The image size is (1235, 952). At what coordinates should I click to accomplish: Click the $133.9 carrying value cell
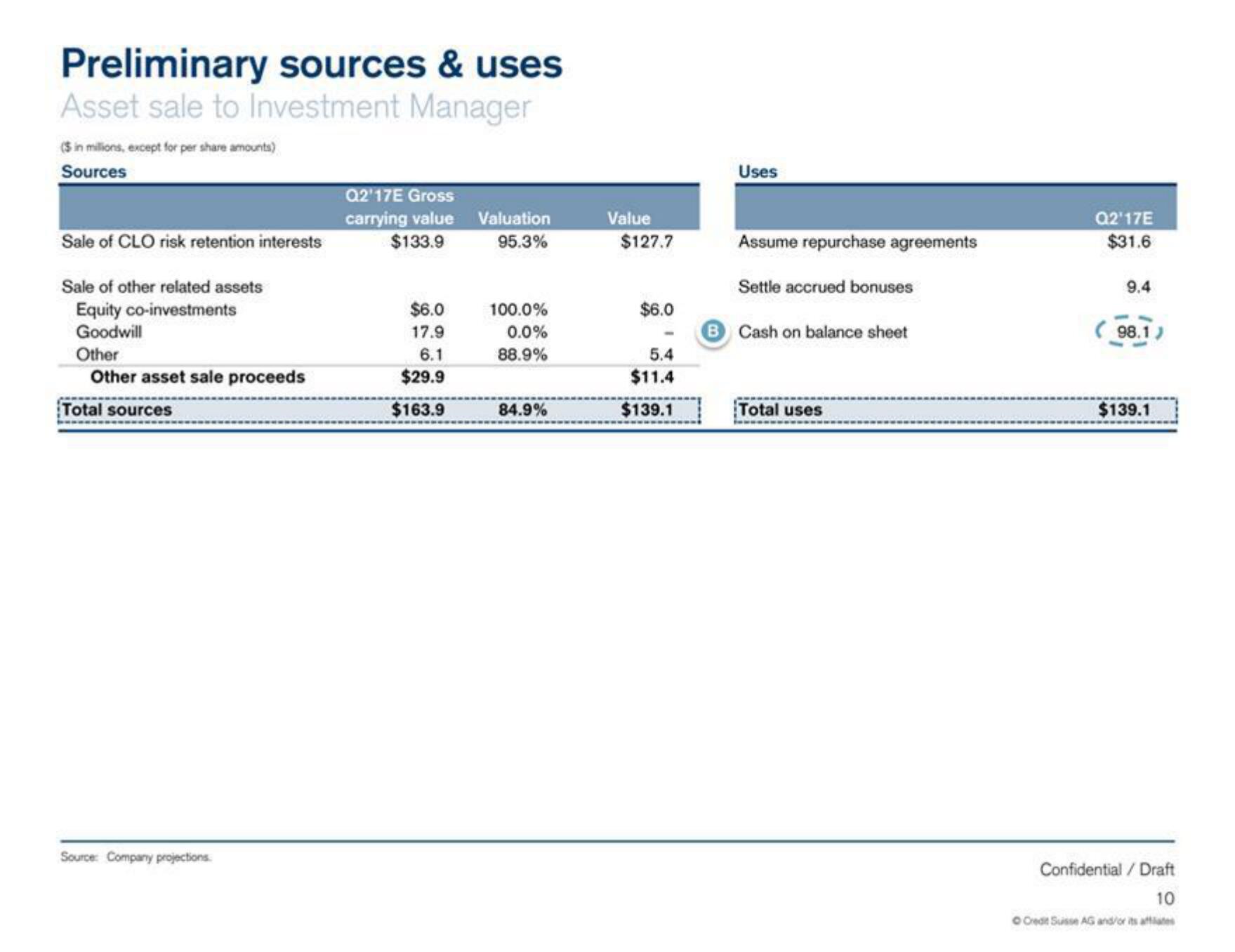(417, 242)
